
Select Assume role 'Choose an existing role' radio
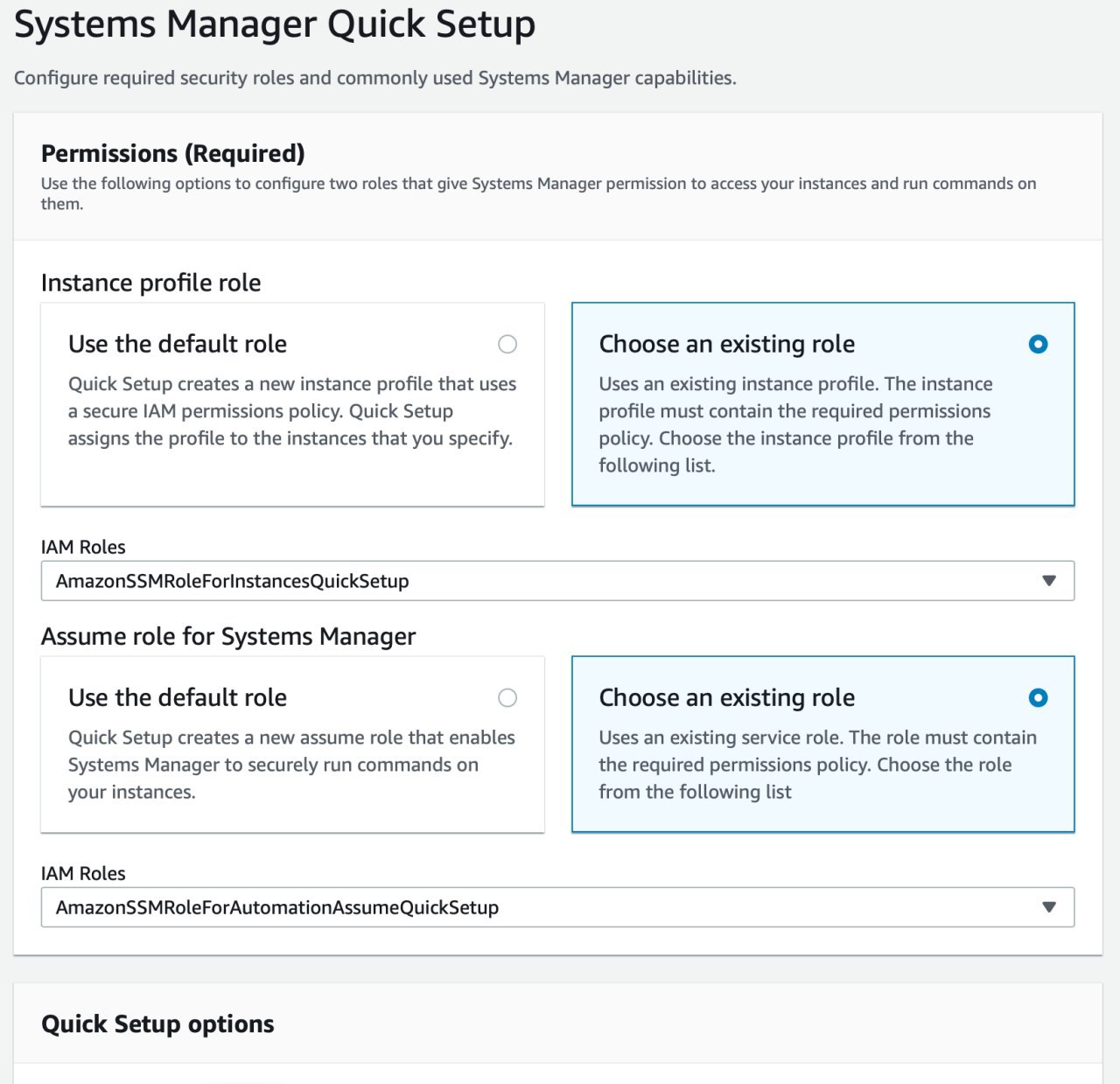(1038, 697)
